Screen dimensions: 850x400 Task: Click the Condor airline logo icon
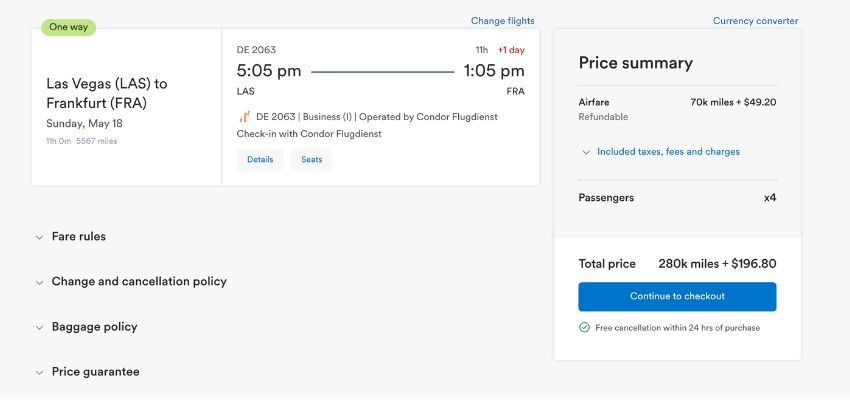point(244,117)
